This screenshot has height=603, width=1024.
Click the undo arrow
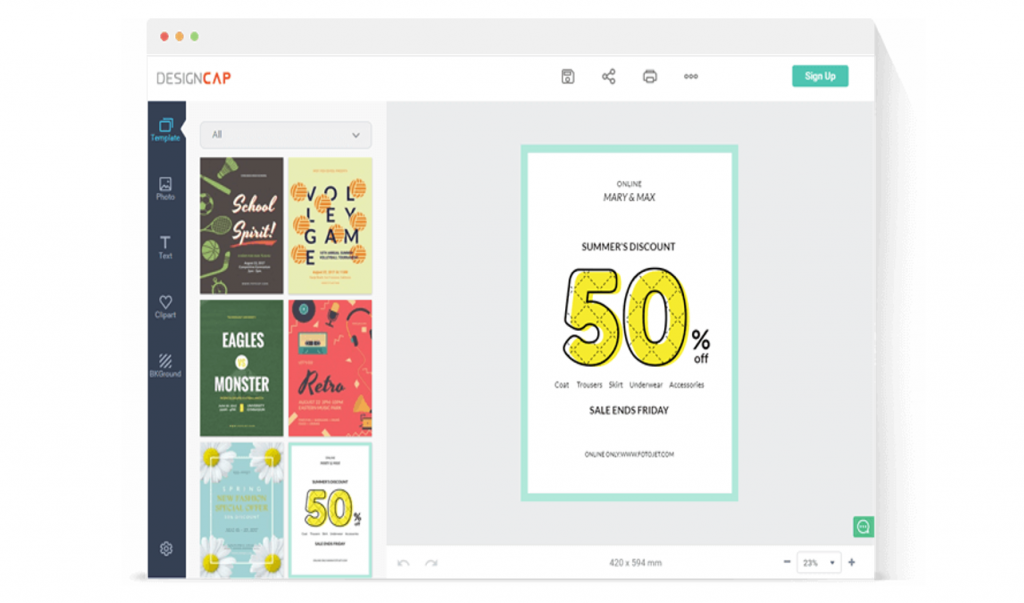coord(404,562)
